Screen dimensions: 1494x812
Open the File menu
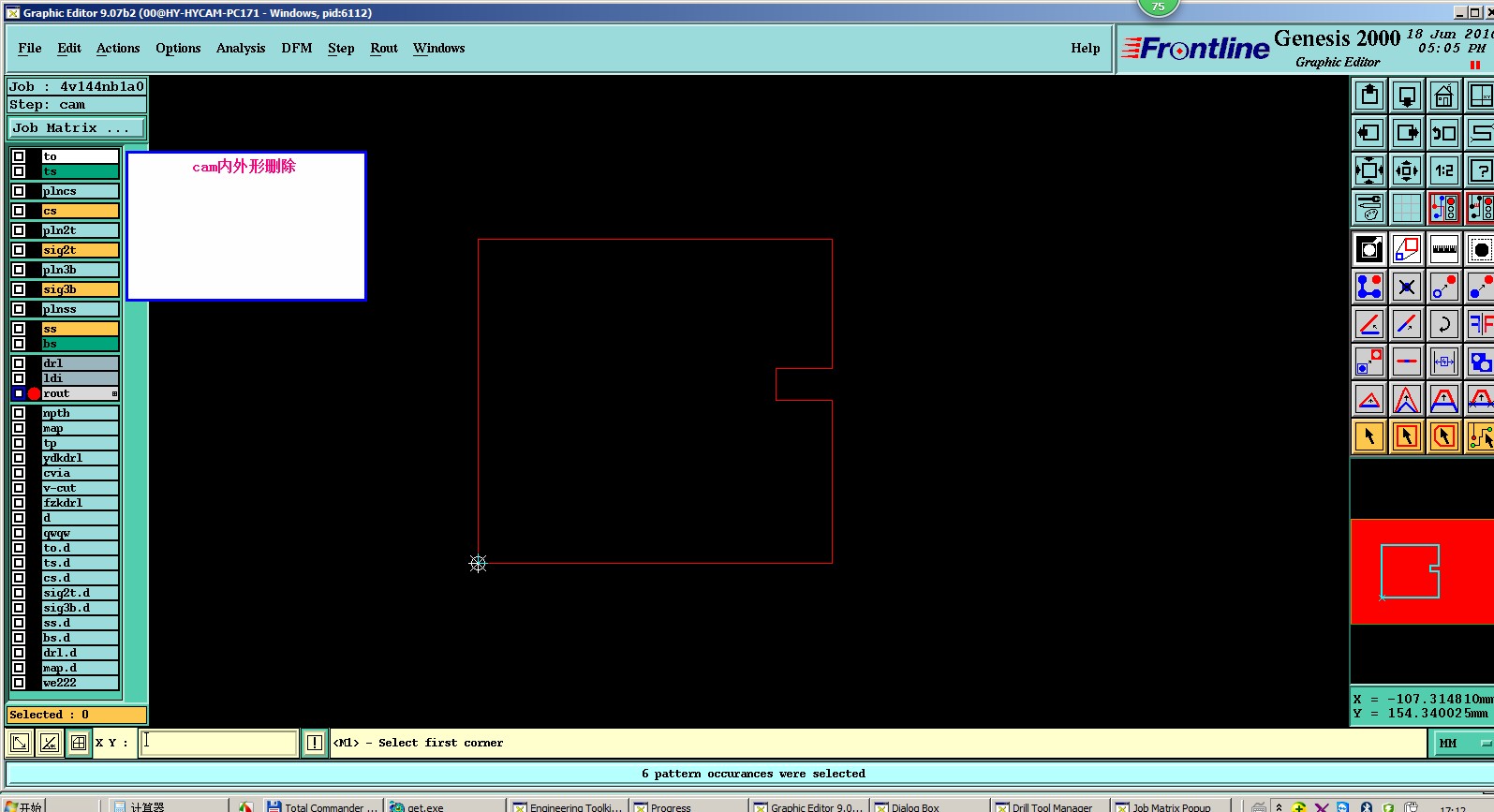coord(30,48)
